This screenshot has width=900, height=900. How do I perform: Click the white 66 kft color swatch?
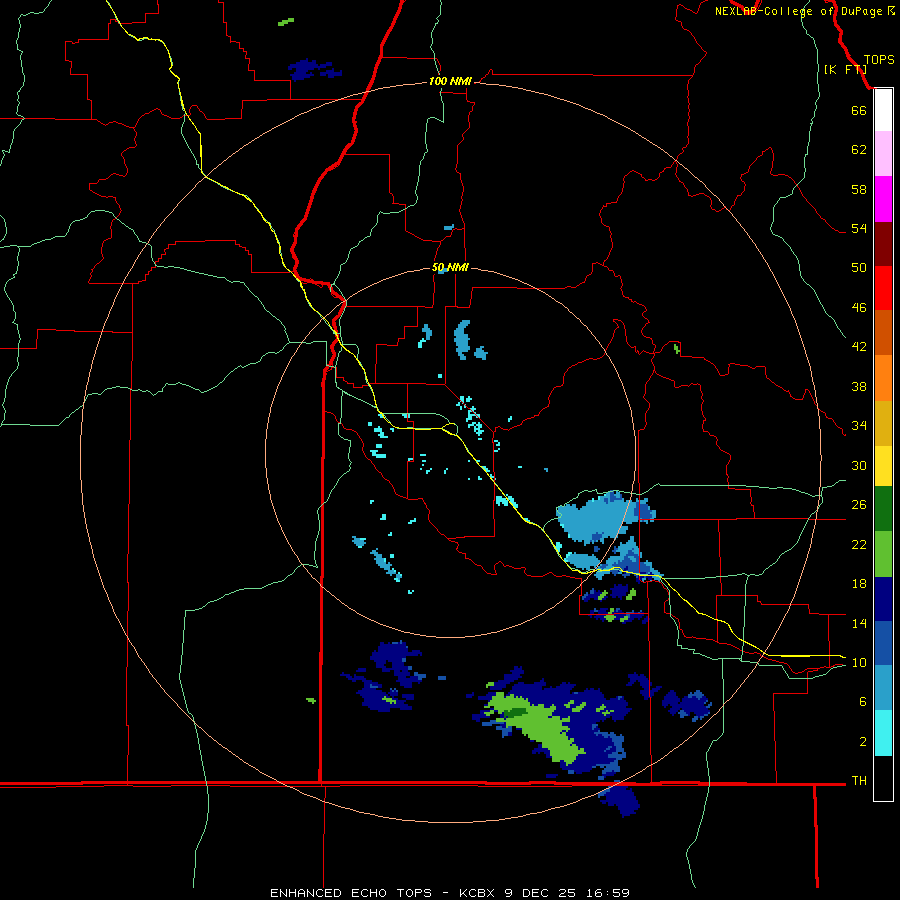click(x=883, y=110)
